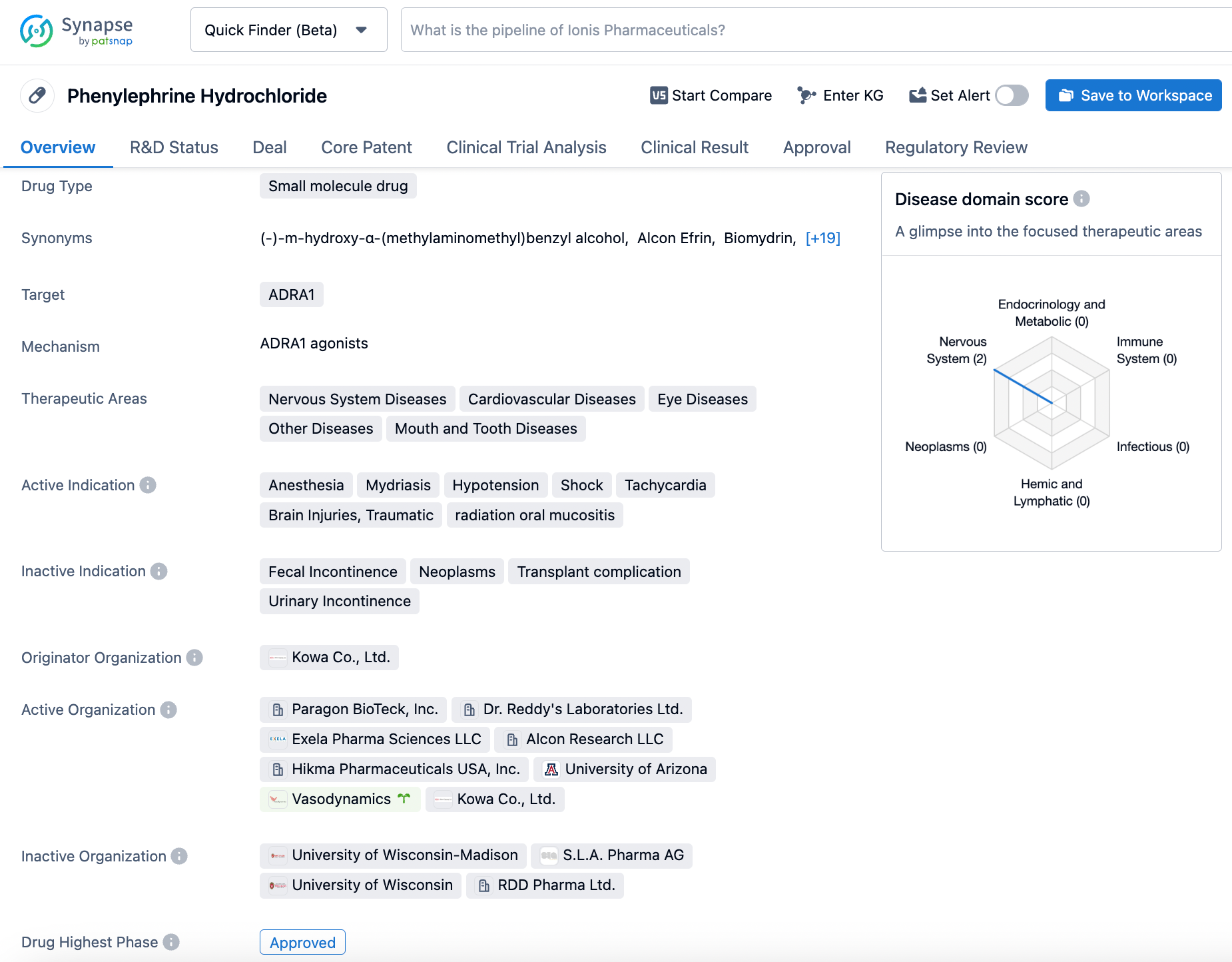1232x962 pixels.
Task: Go to the Regulatory Review tab
Action: pos(956,147)
